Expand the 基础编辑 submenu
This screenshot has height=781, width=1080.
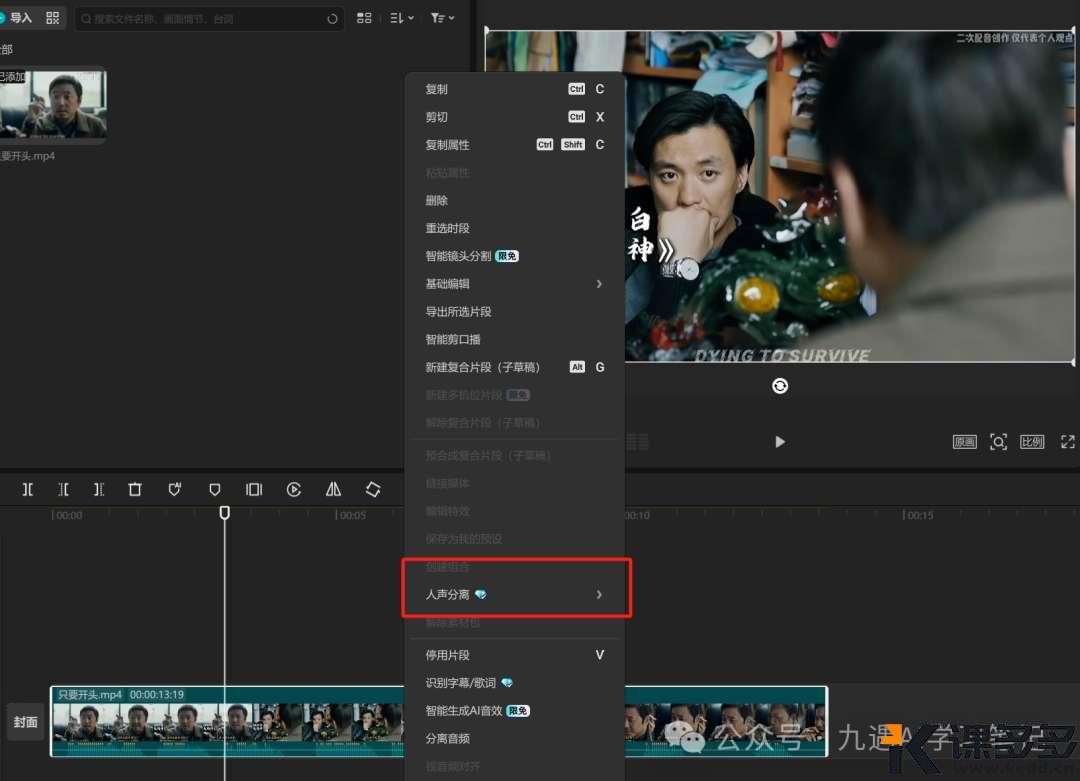pyautogui.click(x=515, y=284)
